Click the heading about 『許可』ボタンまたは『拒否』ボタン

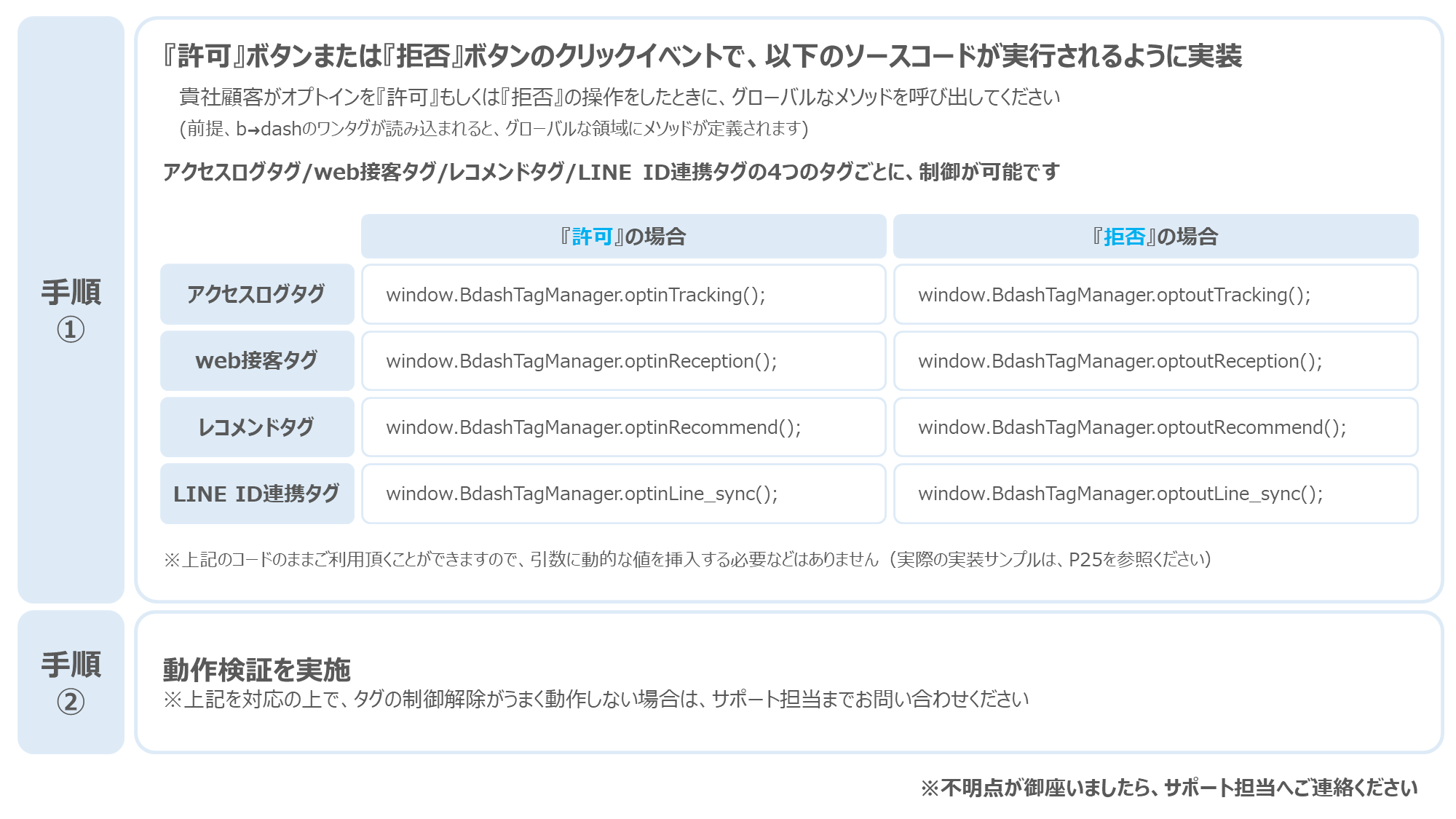[701, 56]
